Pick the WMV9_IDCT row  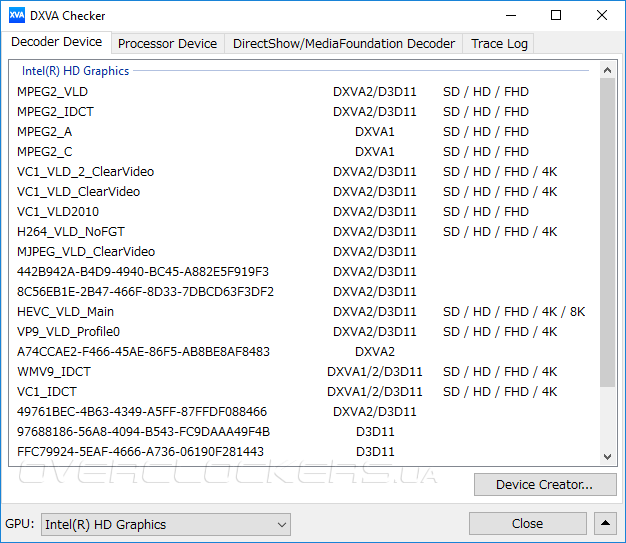tap(303, 372)
